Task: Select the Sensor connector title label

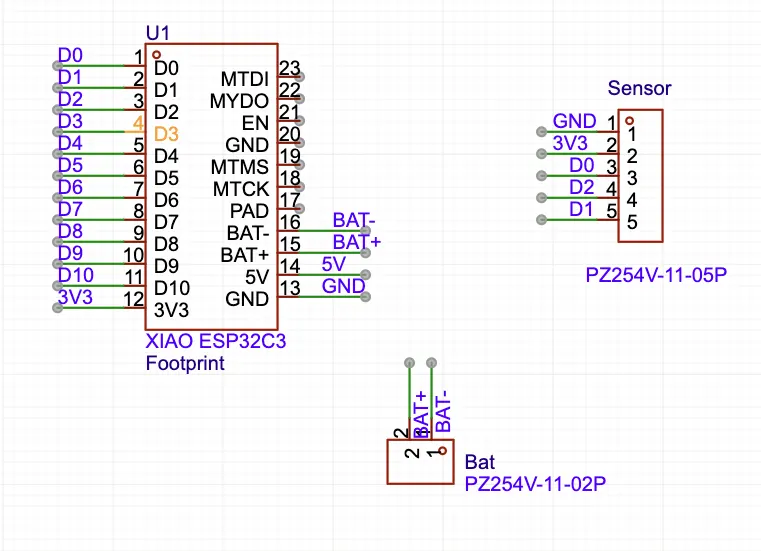Action: pyautogui.click(x=639, y=88)
